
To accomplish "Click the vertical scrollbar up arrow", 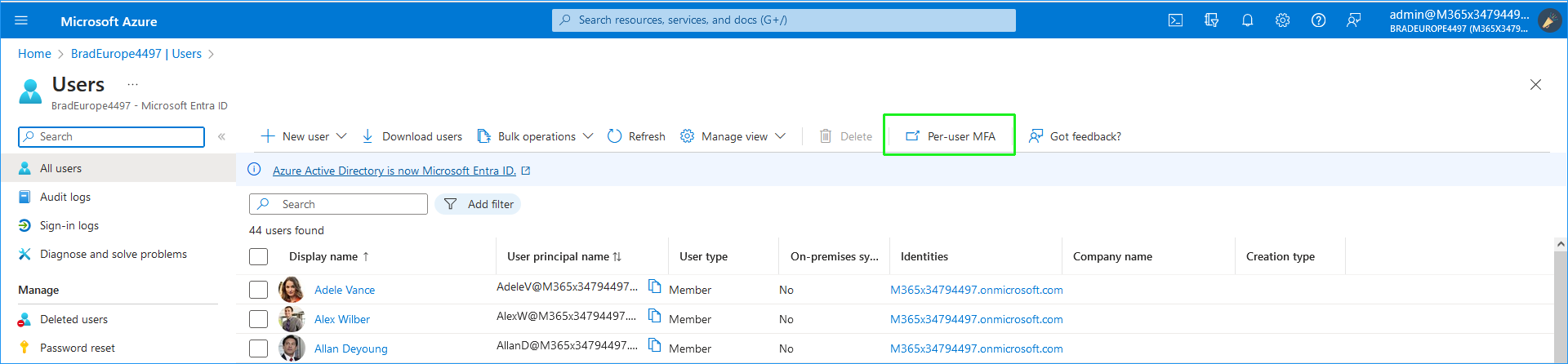I will [1561, 244].
